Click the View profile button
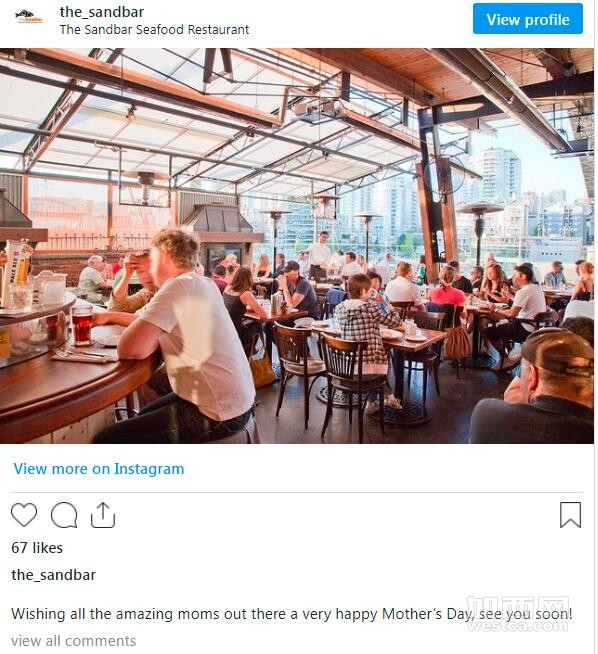Viewport: 598px width, 654px height. point(528,19)
